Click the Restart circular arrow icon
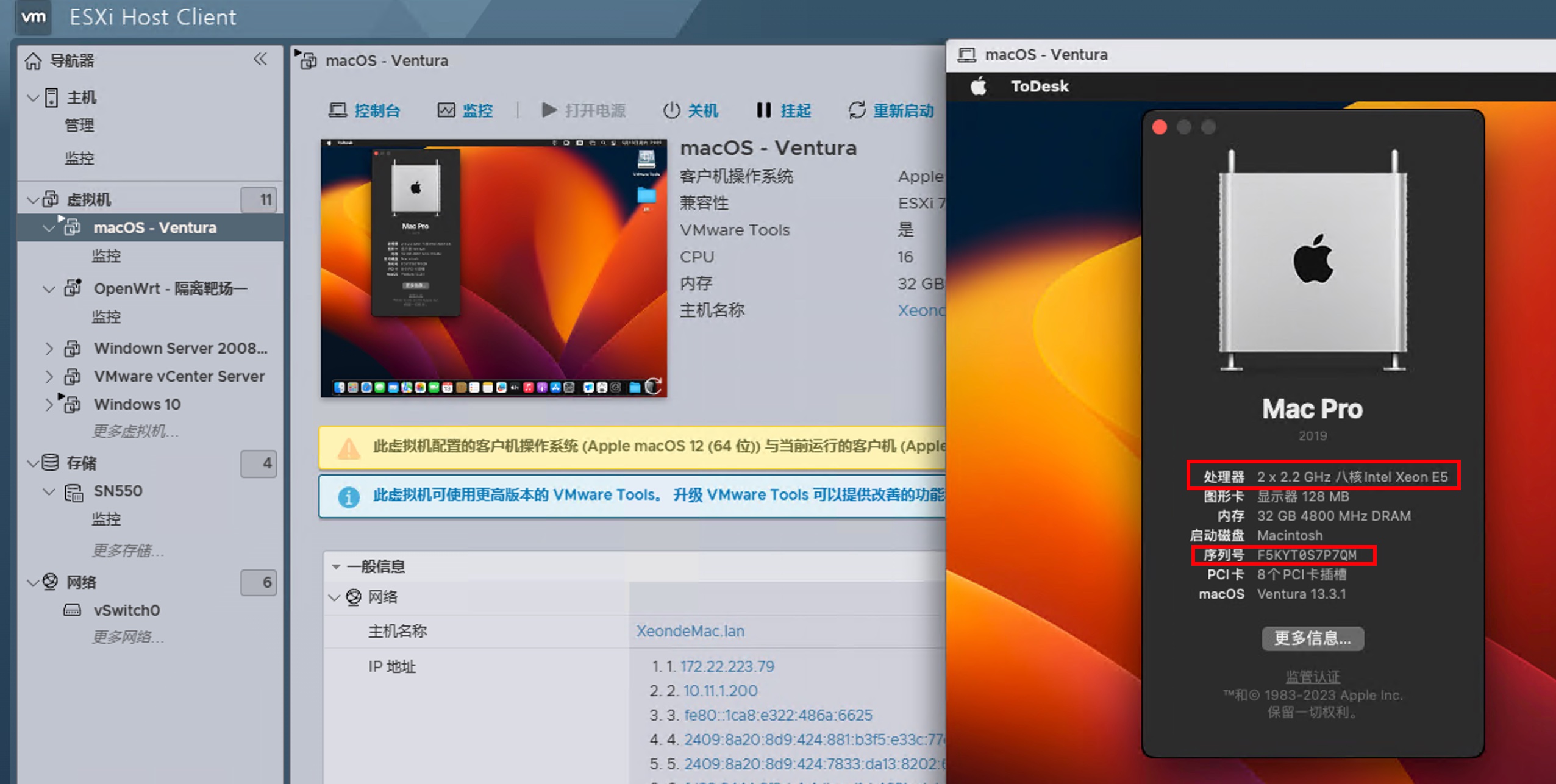 tap(857, 110)
